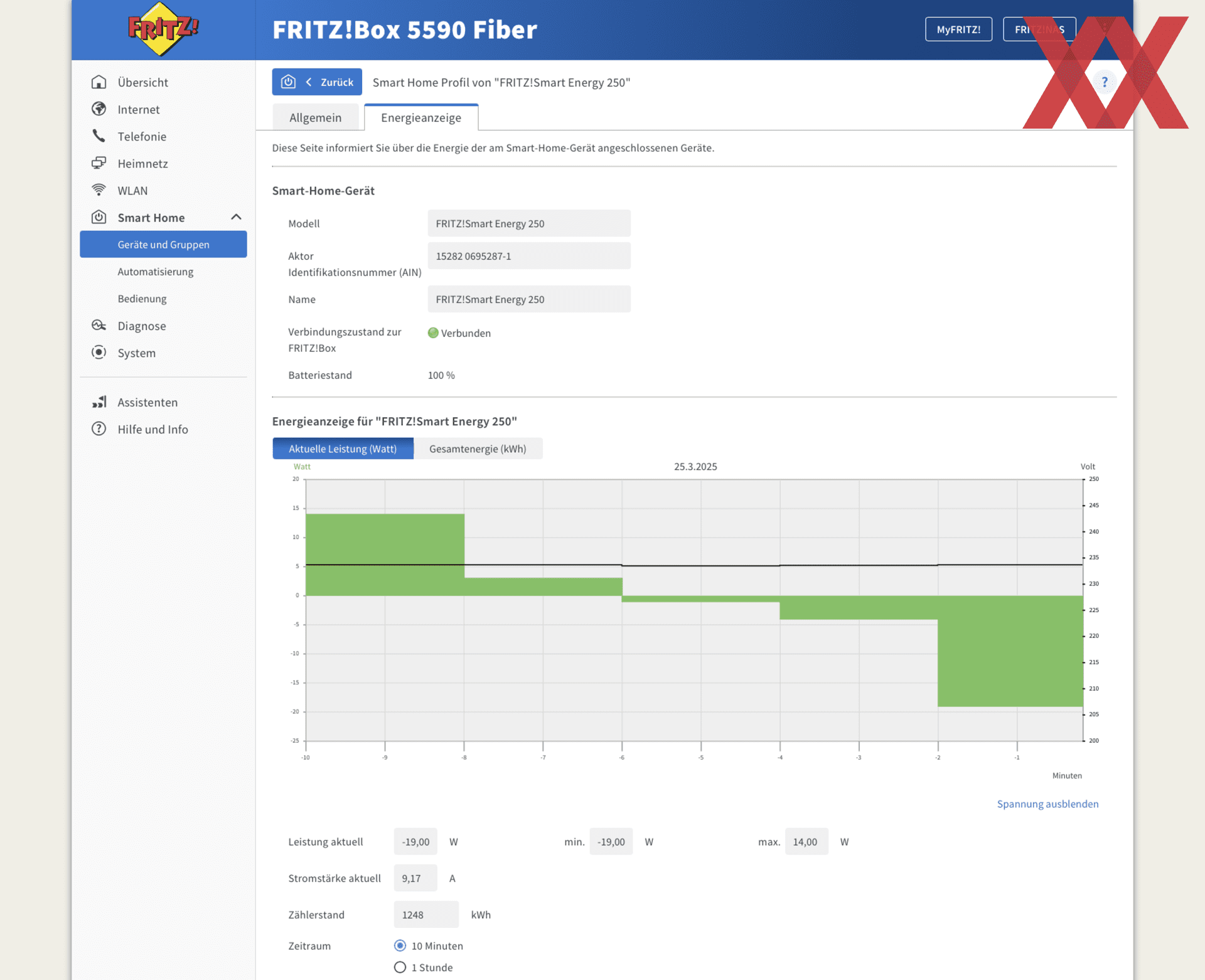Viewport: 1205px width, 980px height.
Task: Click the Internet globe icon
Action: 99,109
